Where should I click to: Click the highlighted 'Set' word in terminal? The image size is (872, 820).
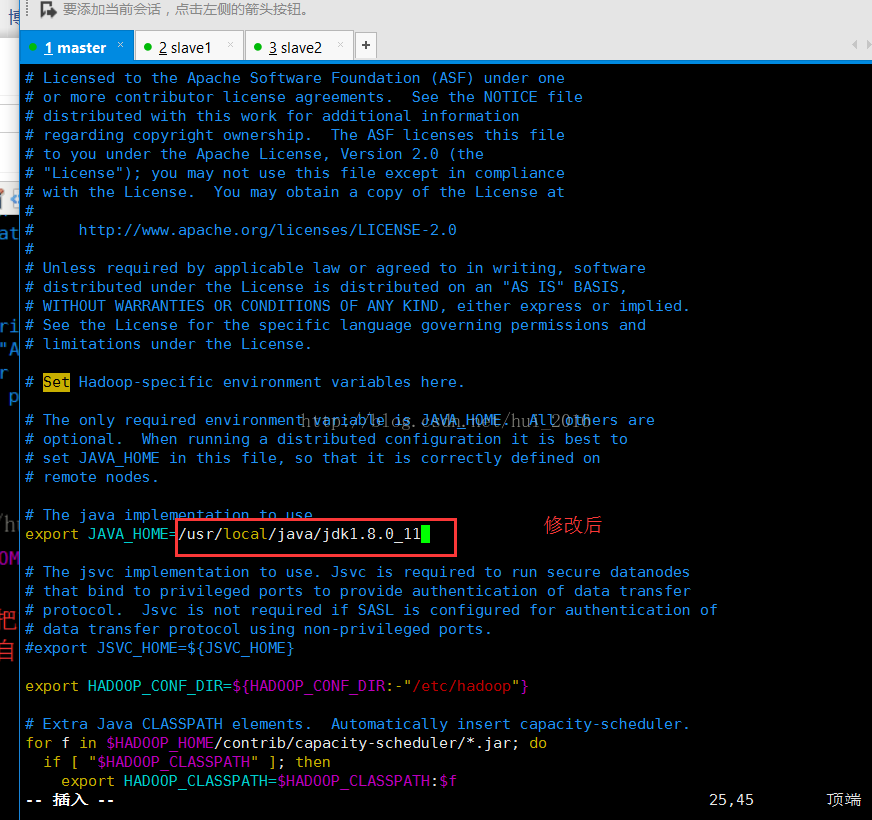tap(56, 382)
